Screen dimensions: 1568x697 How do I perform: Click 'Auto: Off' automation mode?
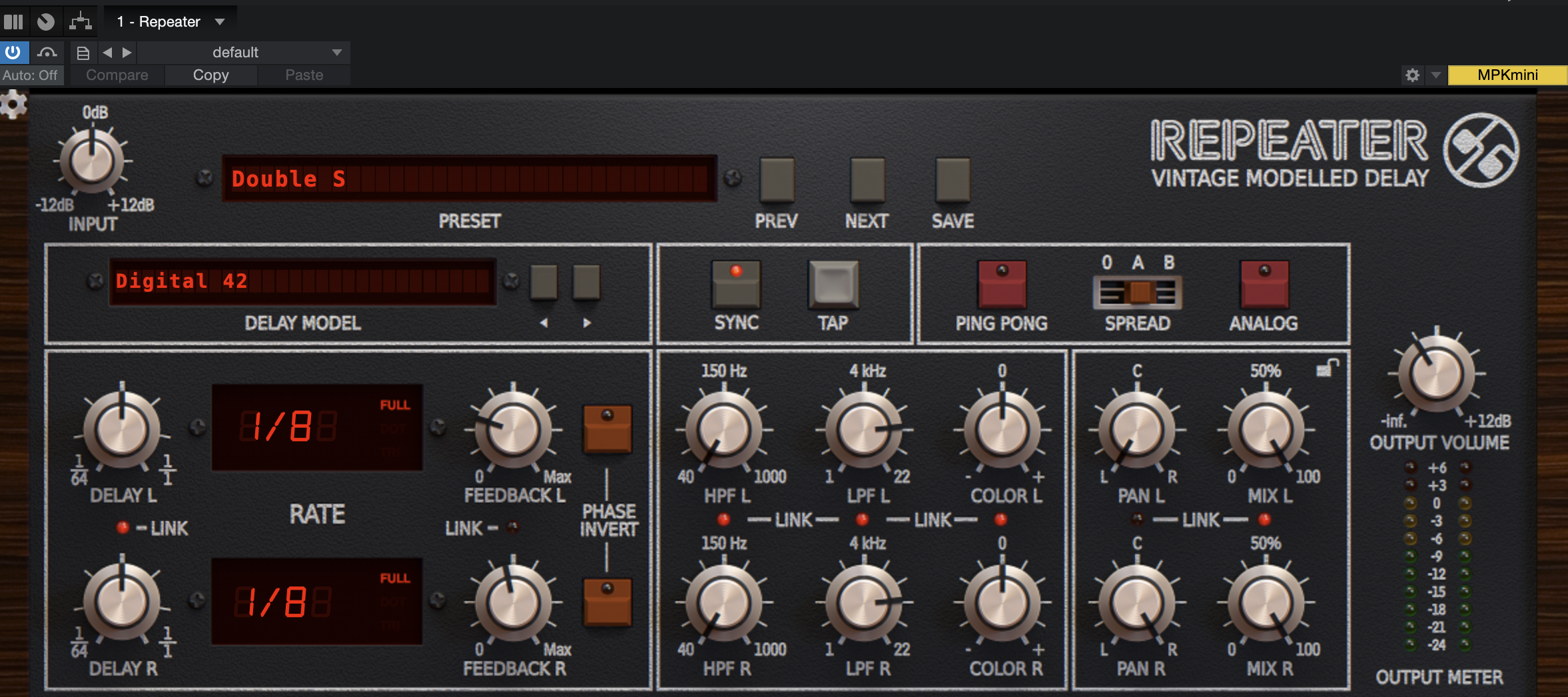tap(31, 75)
